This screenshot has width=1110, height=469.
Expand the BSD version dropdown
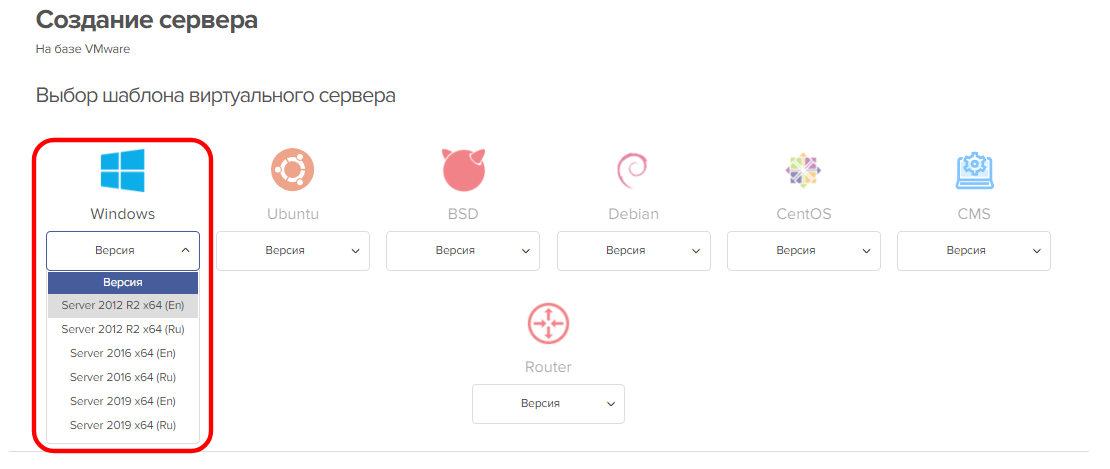tap(463, 250)
